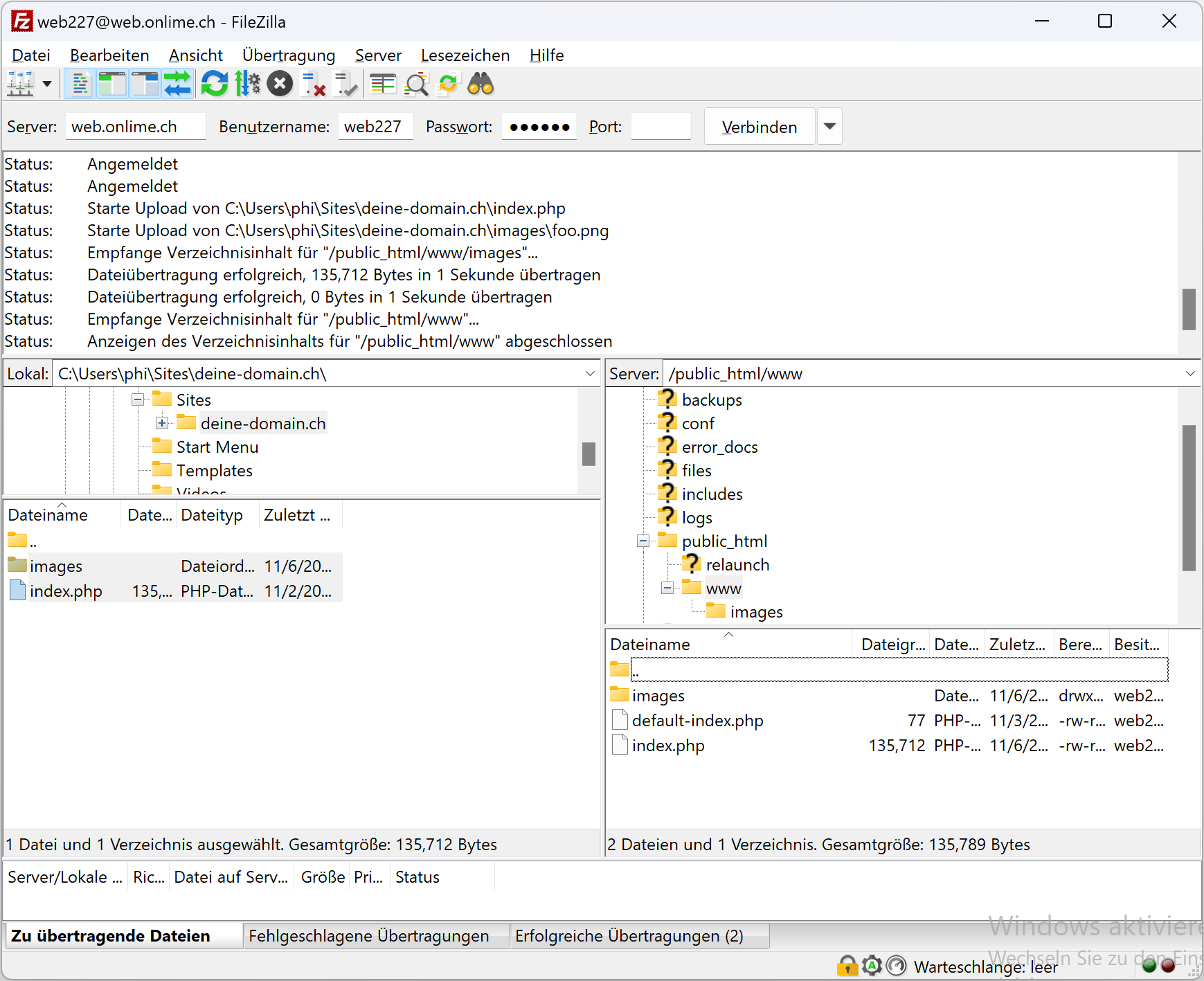Focus the Passwort input field
This screenshot has width=1204, height=981.
[539, 127]
